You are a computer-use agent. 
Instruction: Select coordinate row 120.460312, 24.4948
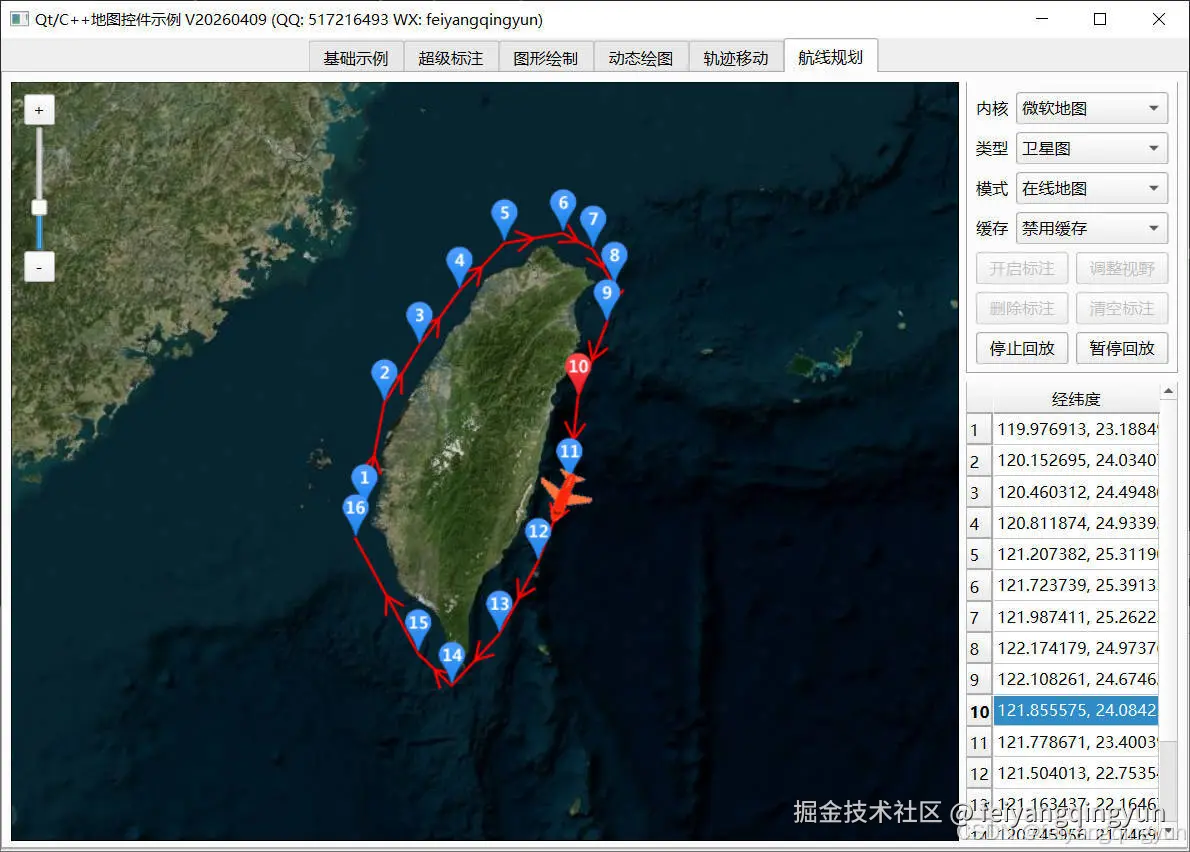pyautogui.click(x=1075, y=492)
